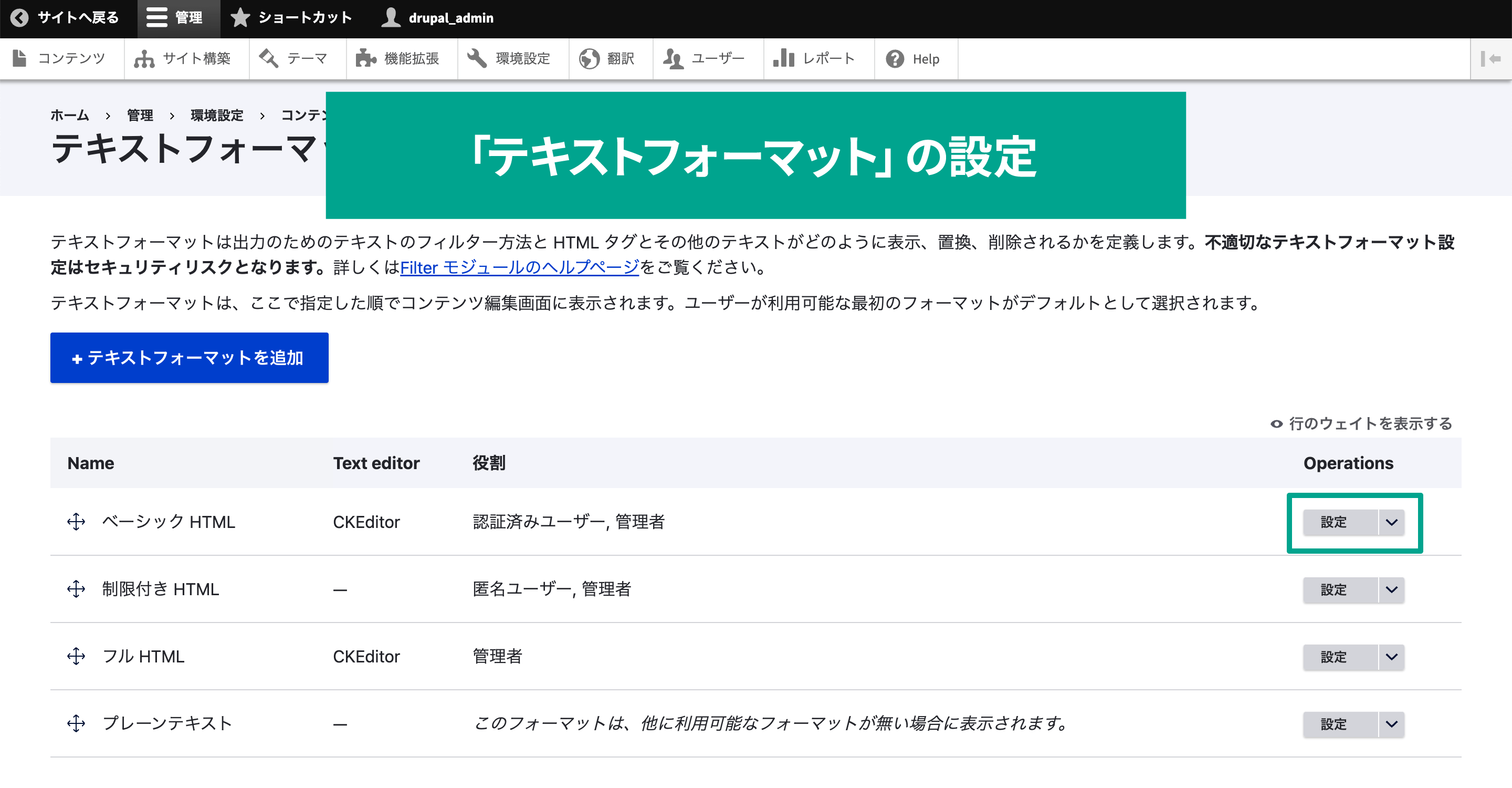The height and width of the screenshot is (788, 1512).
Task: Click 認証済みユーザー, 管理者 roles cell
Action: (x=569, y=522)
